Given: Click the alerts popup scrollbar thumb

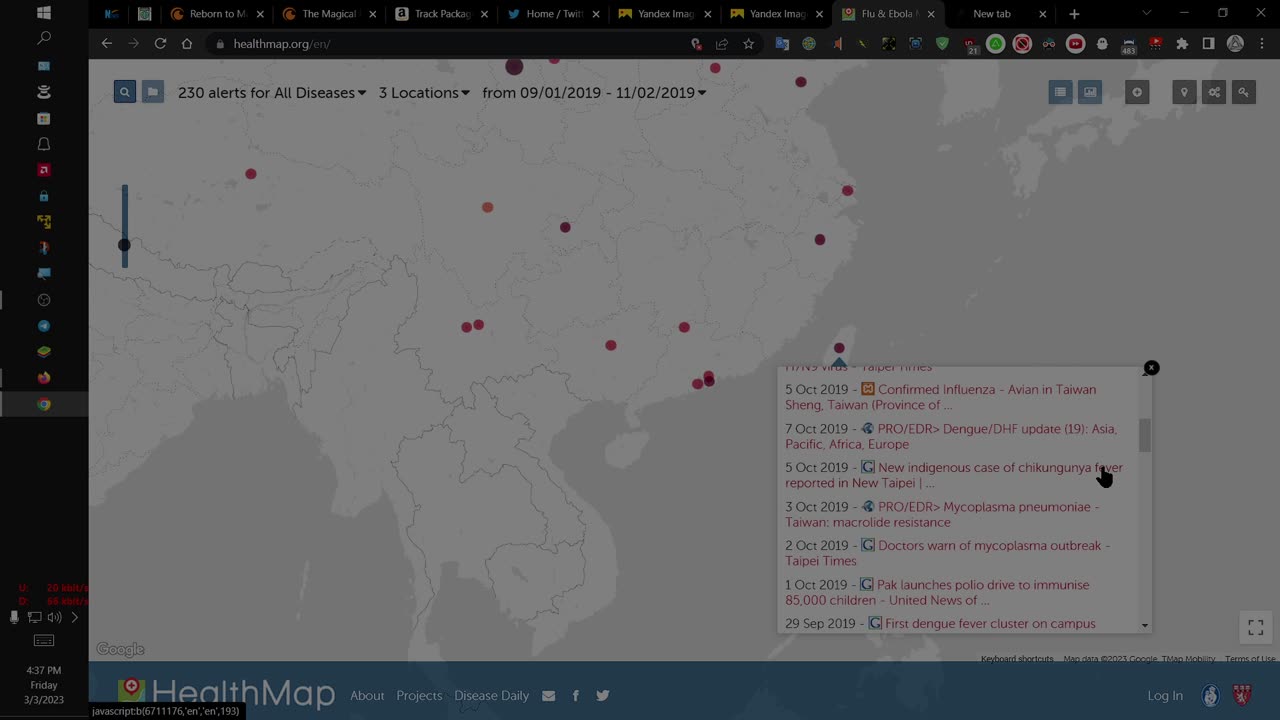Looking at the screenshot, I should [x=1145, y=435].
